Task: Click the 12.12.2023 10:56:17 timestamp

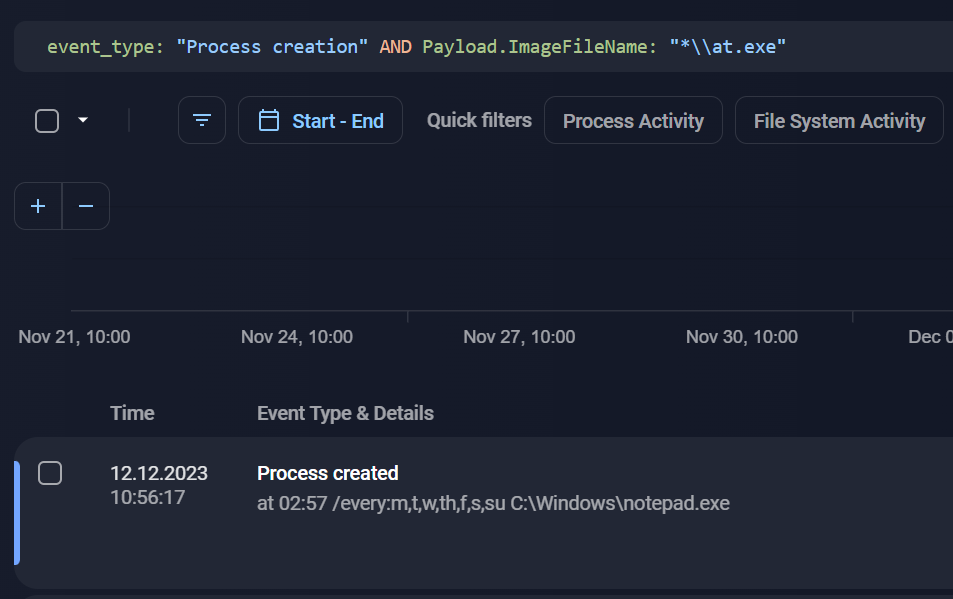Action: pyautogui.click(x=159, y=485)
